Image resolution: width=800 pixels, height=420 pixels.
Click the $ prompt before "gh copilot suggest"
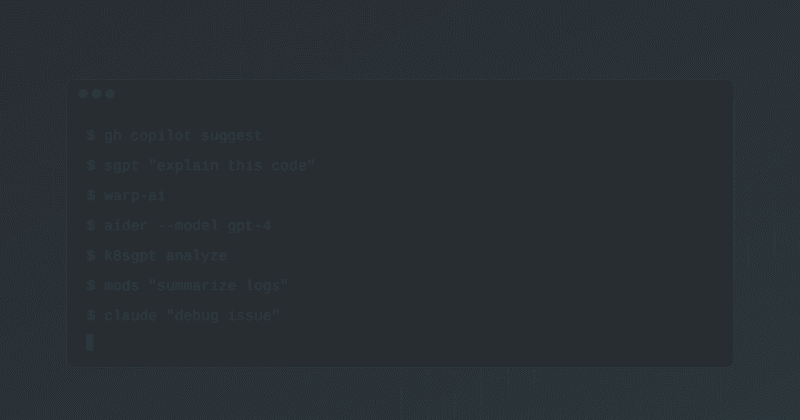click(x=90, y=136)
